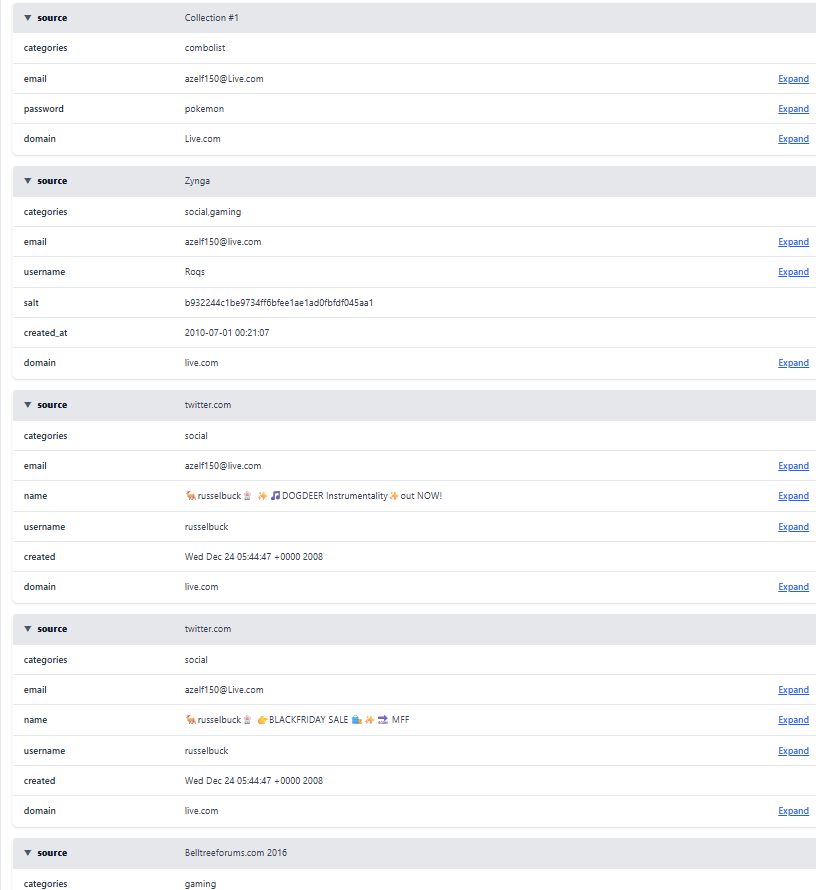Expand the email row above BLACKFRIDAY name
This screenshot has width=816, height=890.
(x=793, y=690)
